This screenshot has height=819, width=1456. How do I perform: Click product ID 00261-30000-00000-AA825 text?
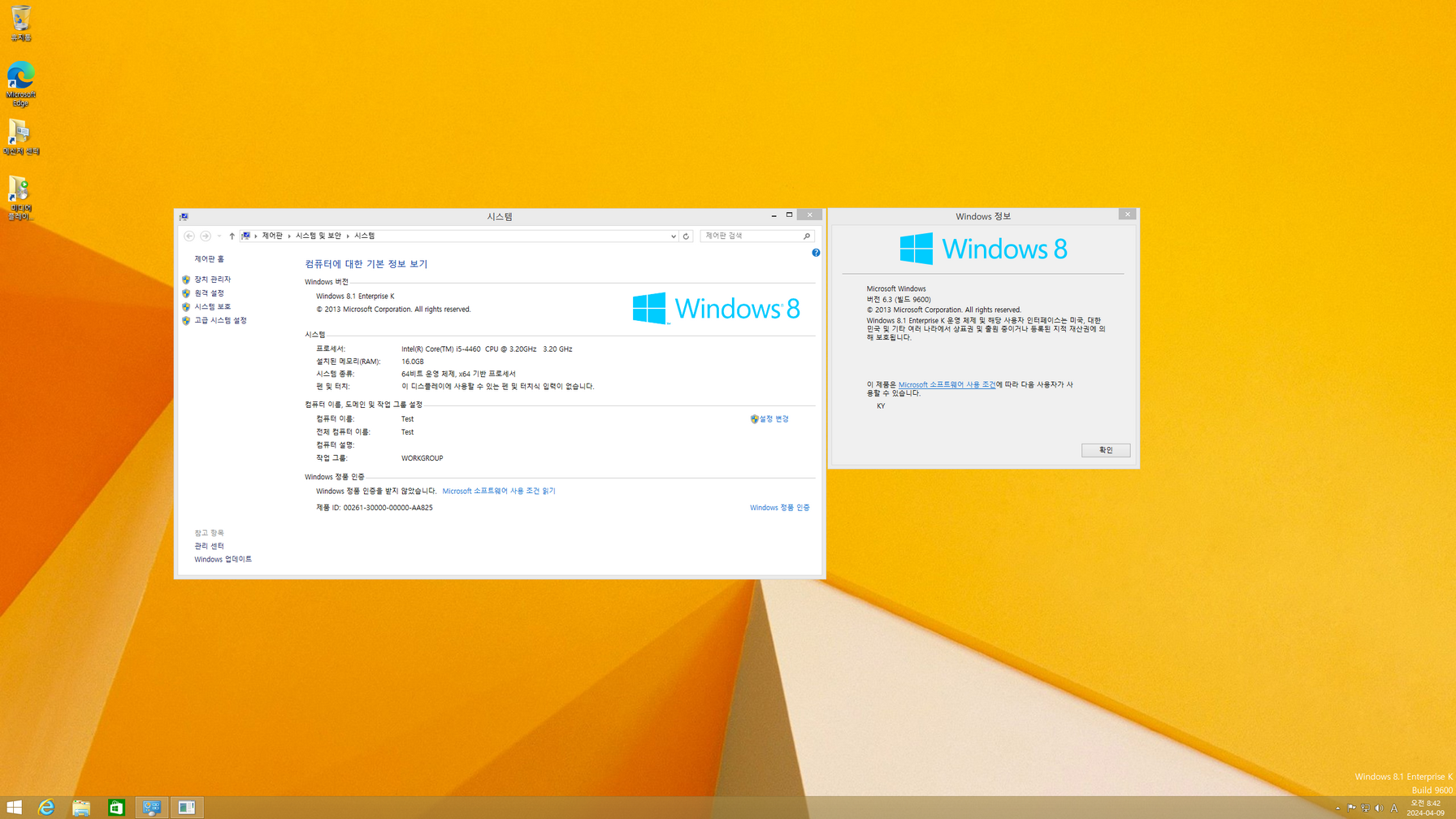(x=388, y=508)
